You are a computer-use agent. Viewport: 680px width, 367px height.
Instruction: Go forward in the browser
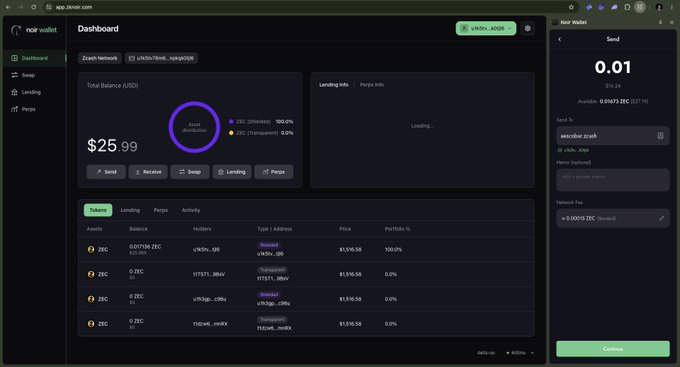tap(21, 7)
